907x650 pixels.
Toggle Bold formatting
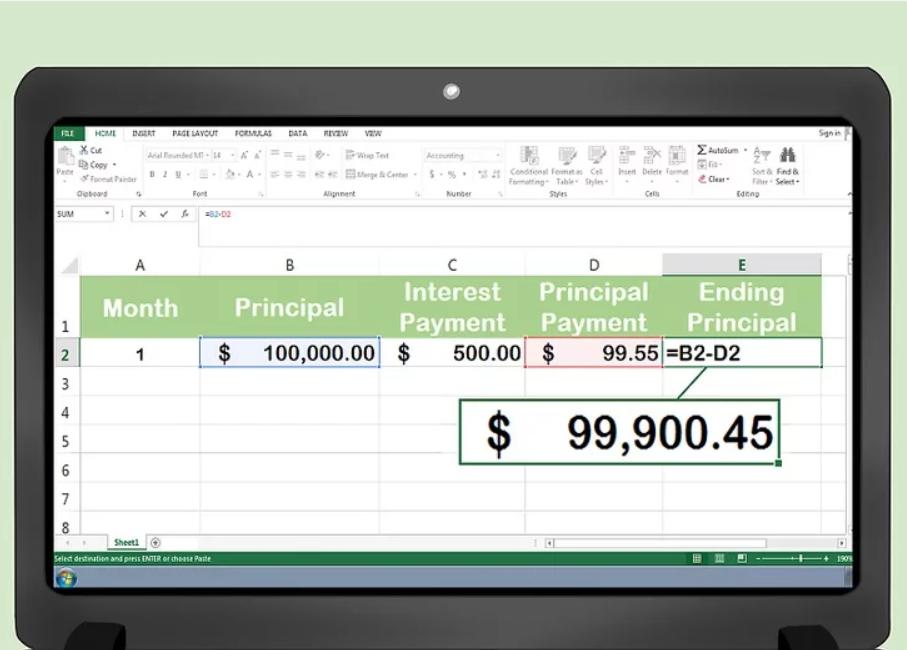(x=152, y=174)
